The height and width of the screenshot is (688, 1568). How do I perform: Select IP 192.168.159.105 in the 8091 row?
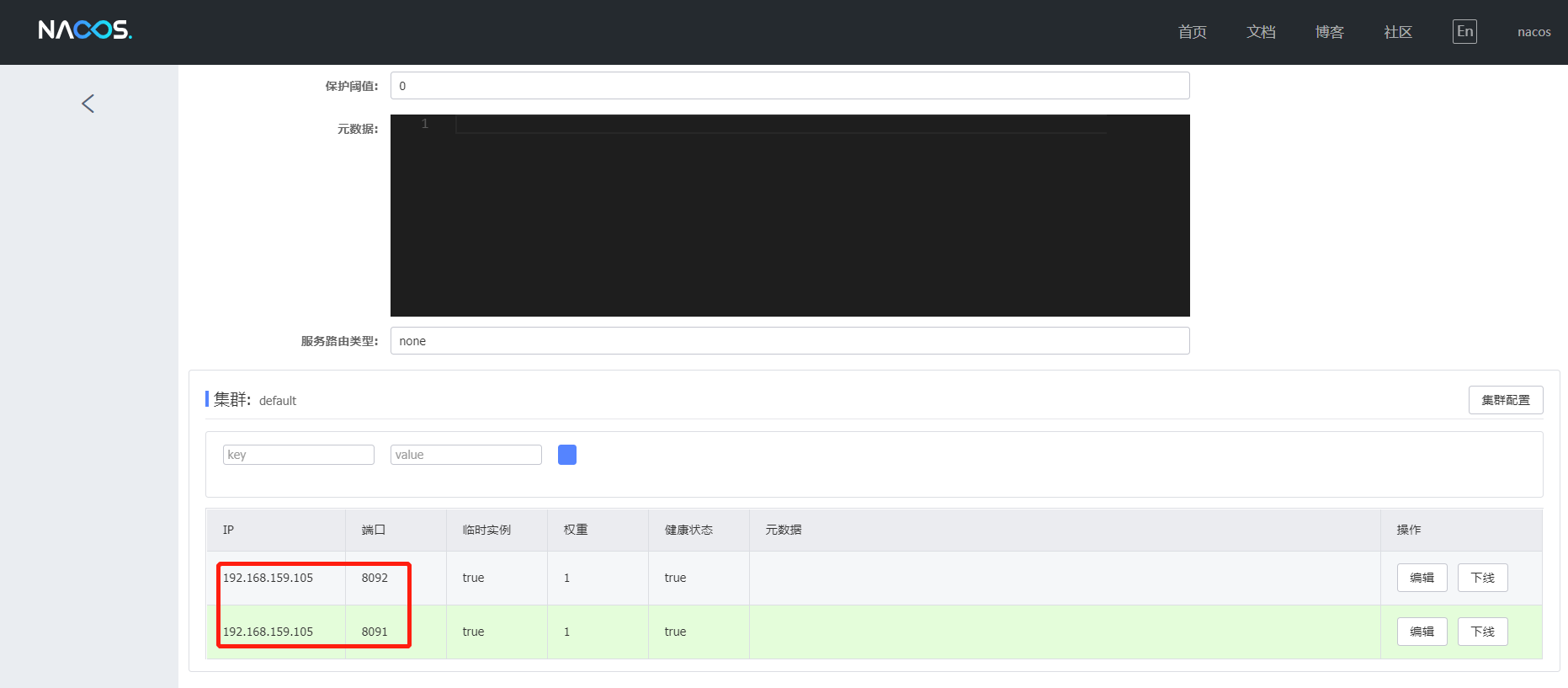(268, 632)
